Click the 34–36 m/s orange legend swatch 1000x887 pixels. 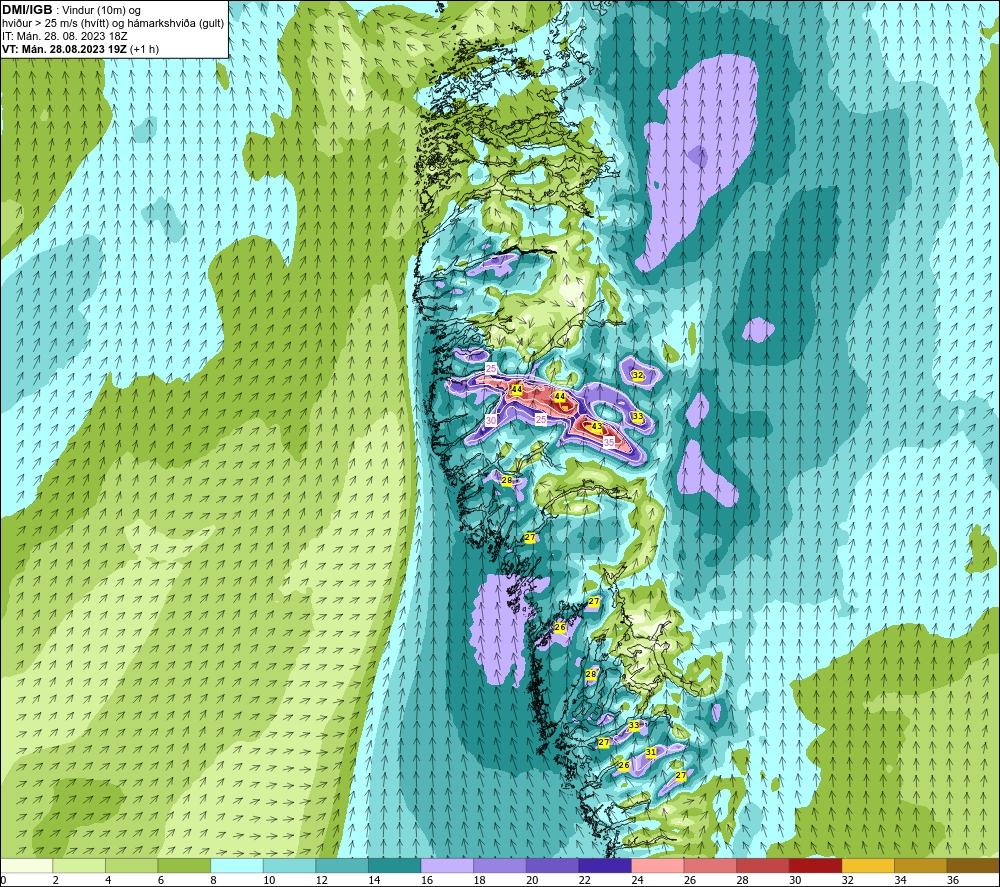(921, 865)
